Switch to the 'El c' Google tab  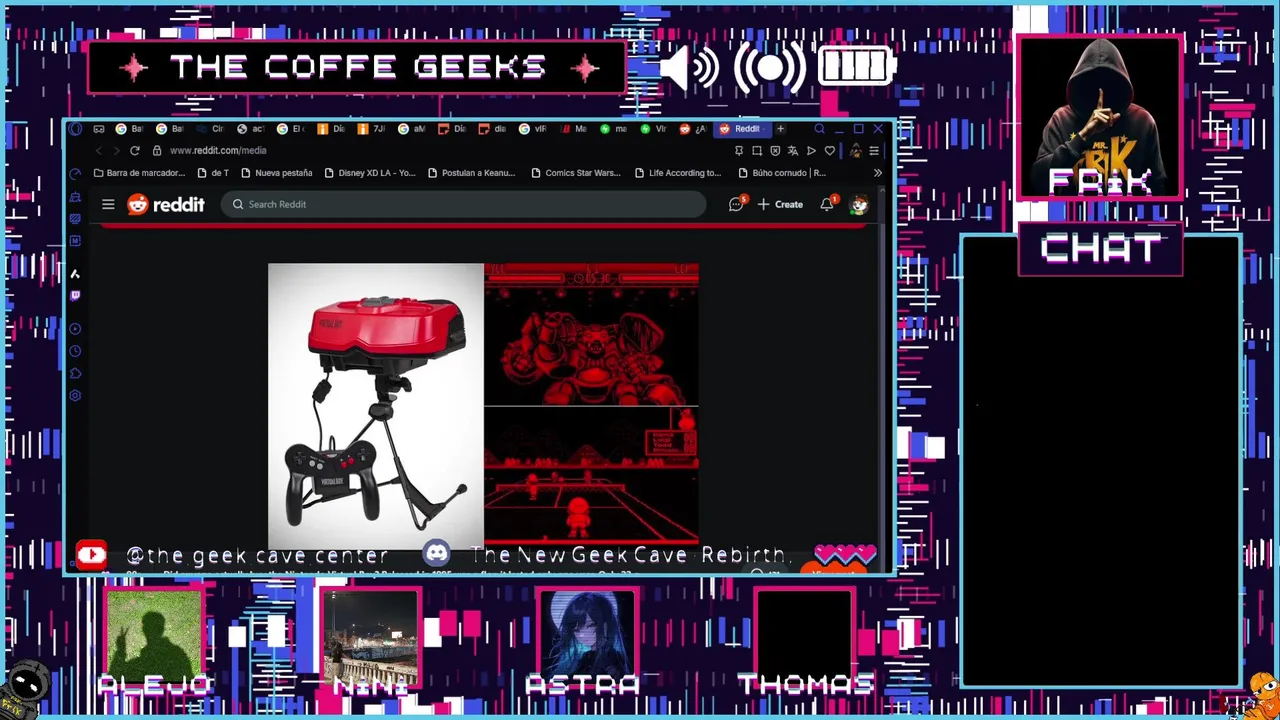point(291,129)
